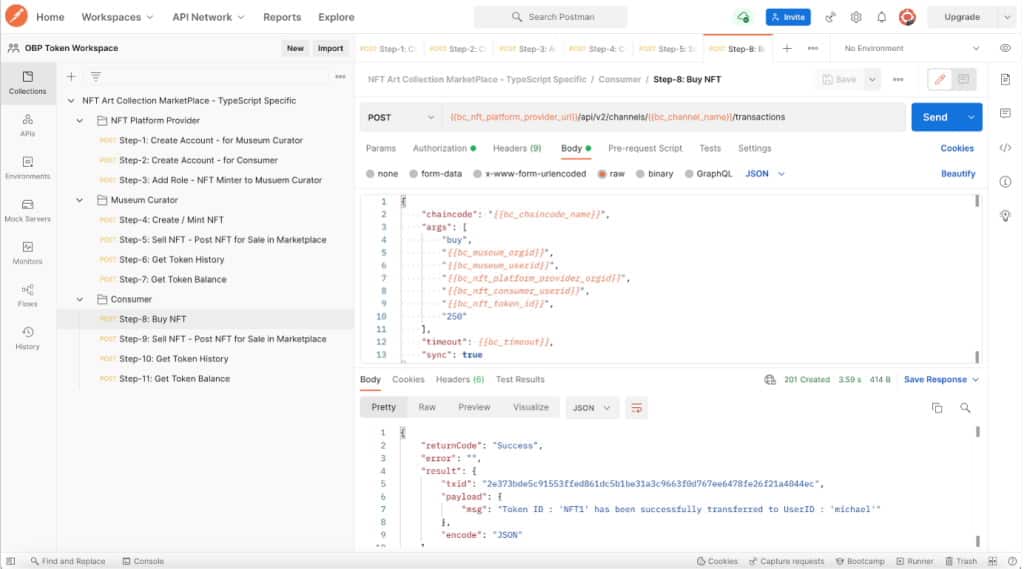Viewport: 1024px width, 569px height.
Task: Open Monitors in the sidebar
Action: coord(27,253)
